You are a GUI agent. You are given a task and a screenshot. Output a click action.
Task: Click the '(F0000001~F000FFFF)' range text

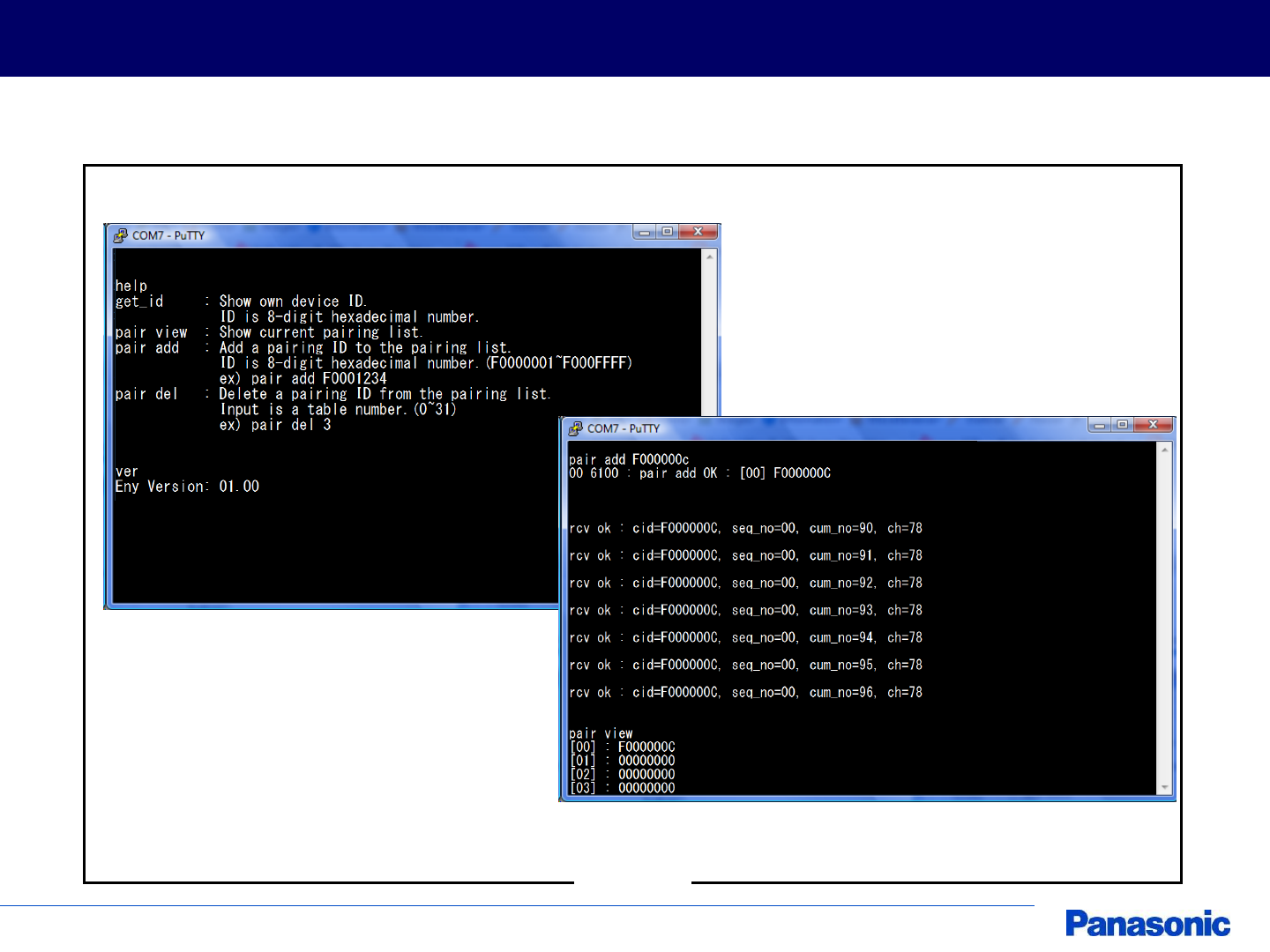(559, 363)
